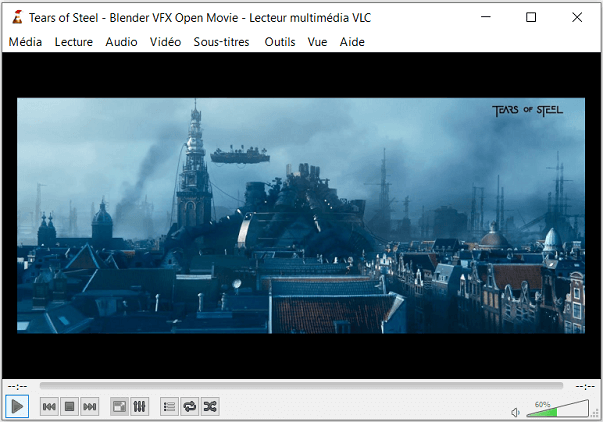The height and width of the screenshot is (422, 603).
Task: Open the Média menu
Action: (25, 42)
